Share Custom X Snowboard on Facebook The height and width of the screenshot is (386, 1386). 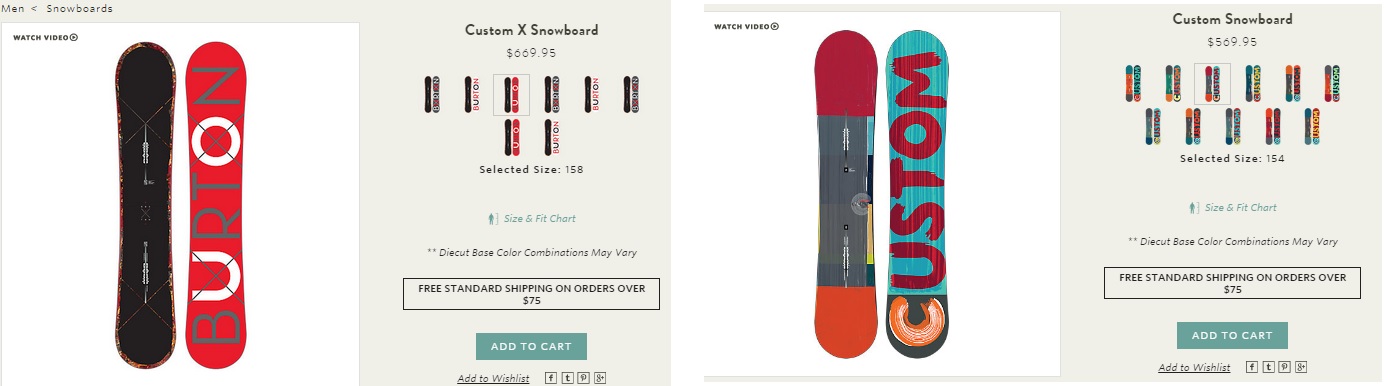coord(551,378)
